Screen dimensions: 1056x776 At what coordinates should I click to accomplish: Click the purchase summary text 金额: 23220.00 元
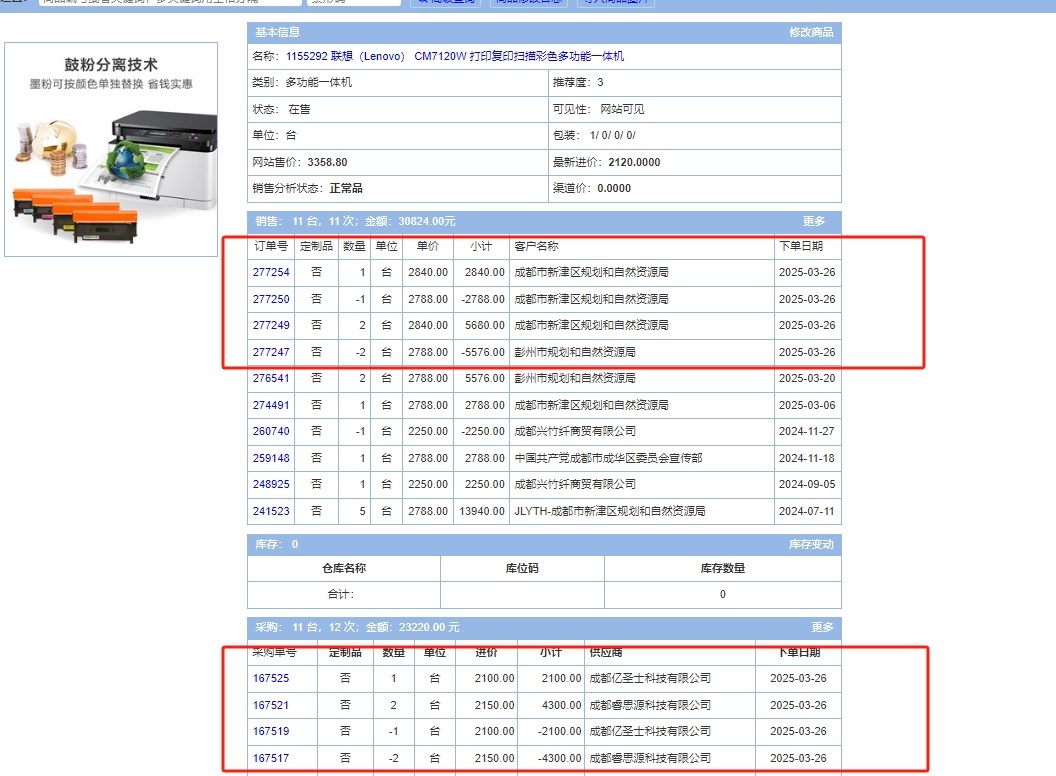413,627
